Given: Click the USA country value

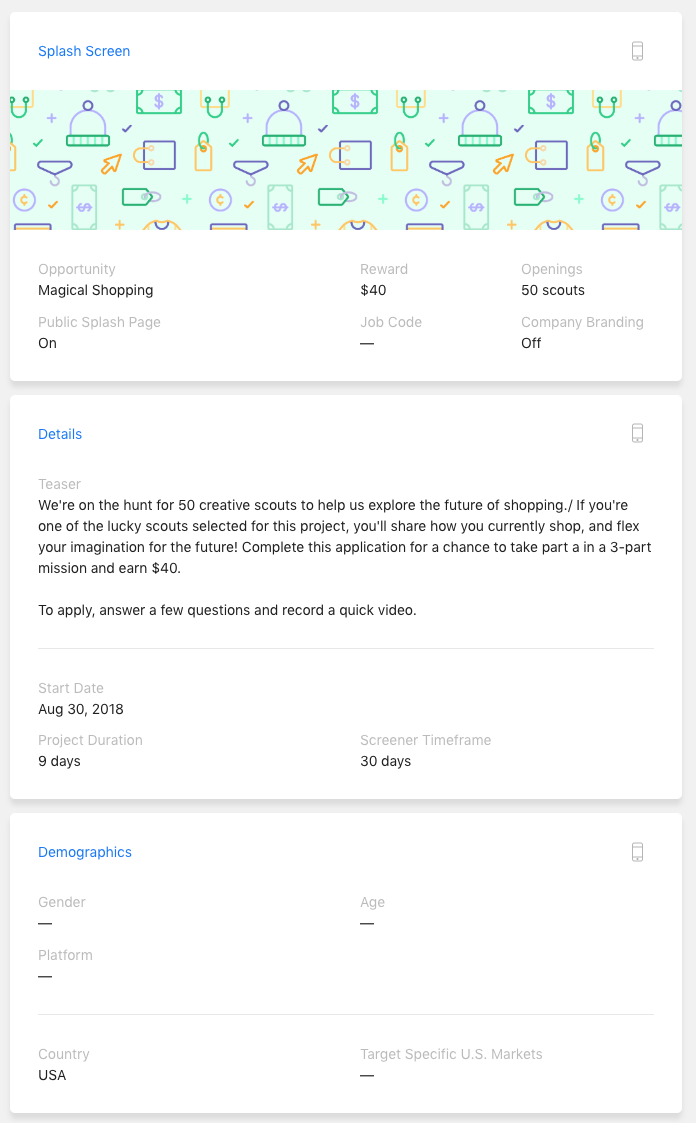Looking at the screenshot, I should click(52, 1075).
